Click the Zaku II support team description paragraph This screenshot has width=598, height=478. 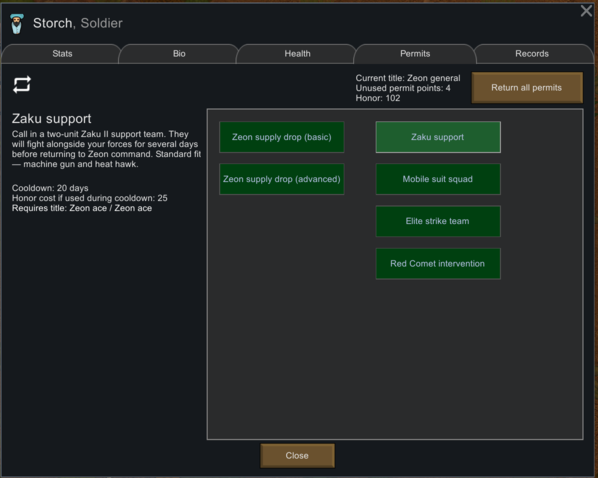(x=106, y=149)
